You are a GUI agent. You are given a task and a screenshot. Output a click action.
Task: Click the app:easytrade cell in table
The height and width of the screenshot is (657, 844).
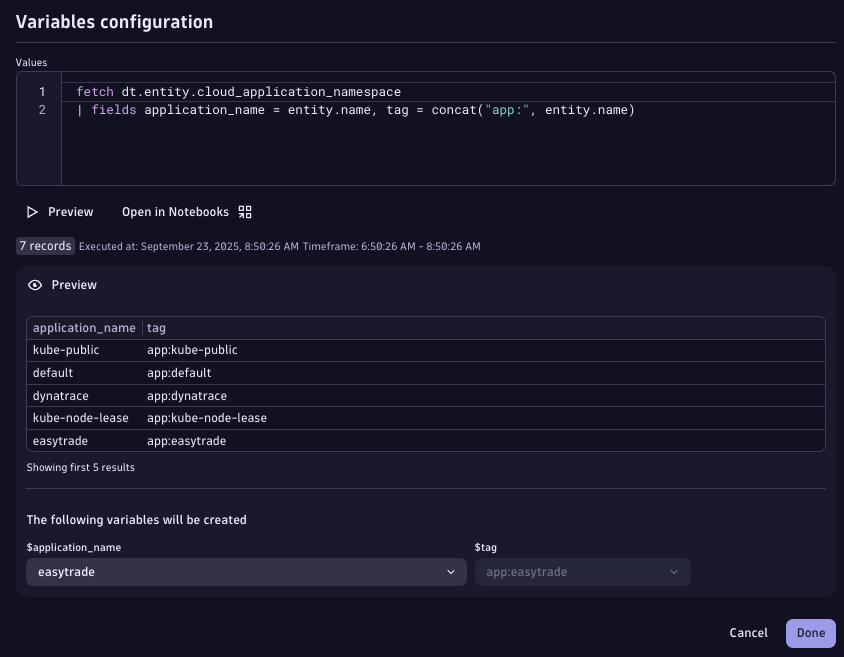pos(186,441)
